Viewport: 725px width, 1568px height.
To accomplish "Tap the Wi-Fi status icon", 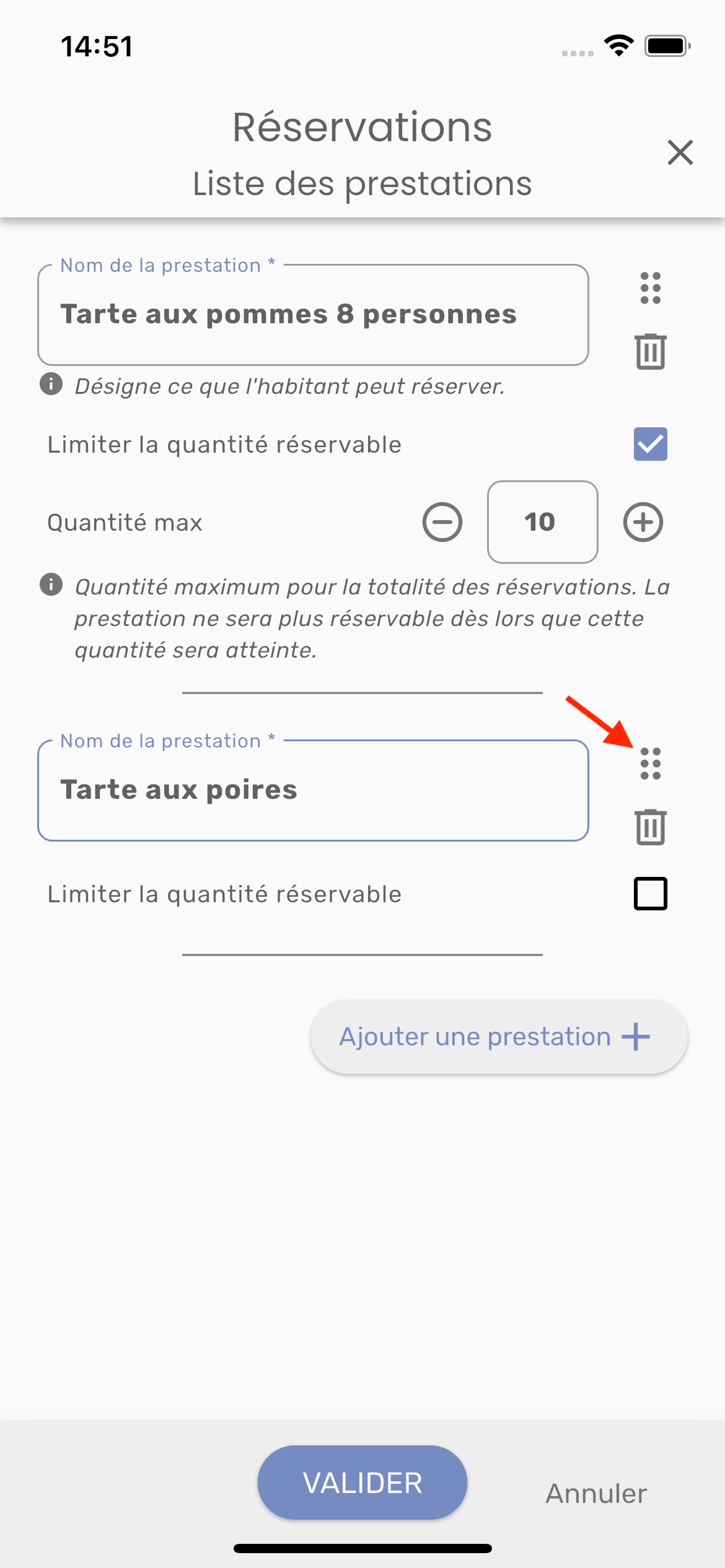I will [x=618, y=45].
